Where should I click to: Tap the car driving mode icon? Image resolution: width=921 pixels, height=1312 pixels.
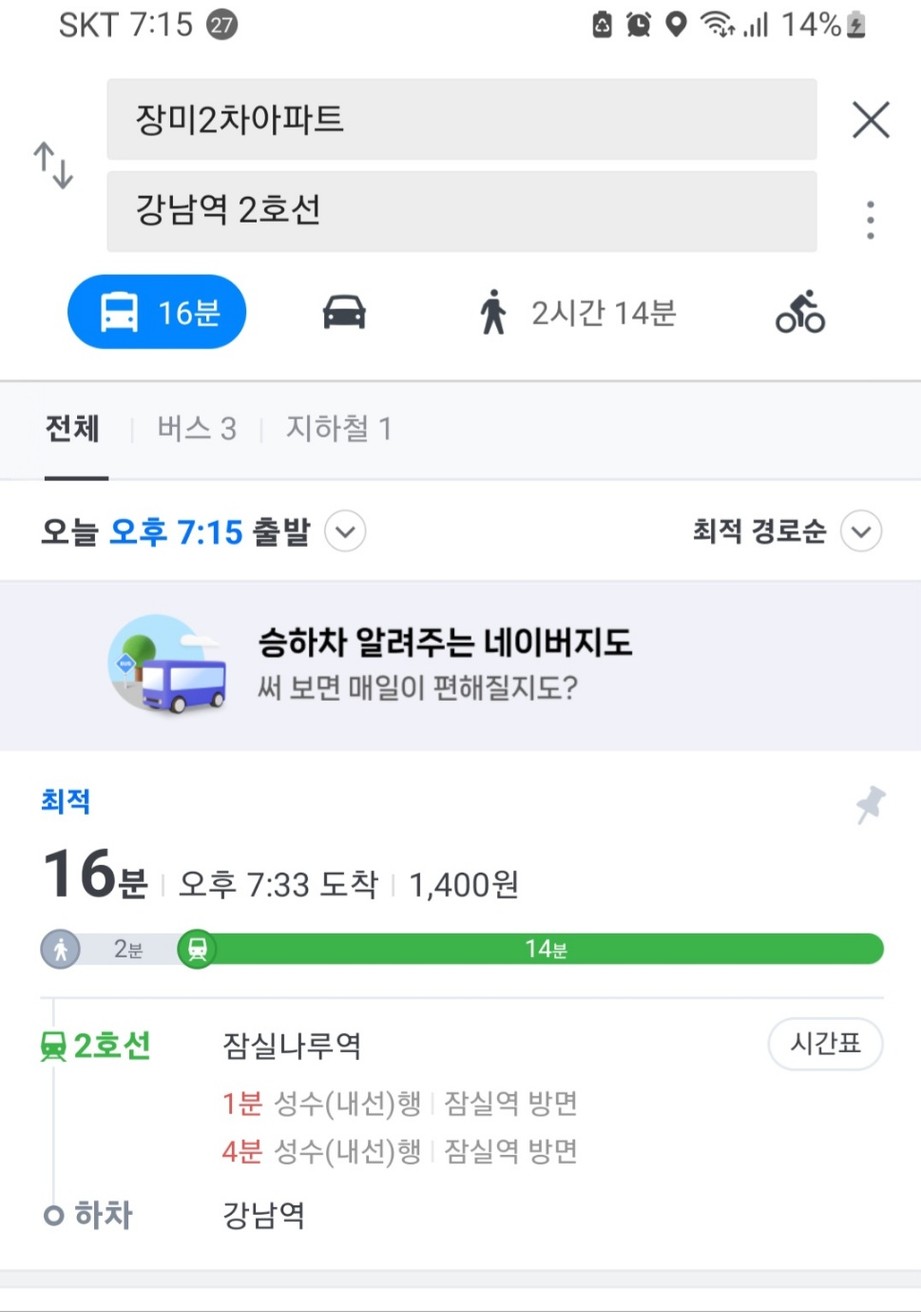(x=344, y=312)
